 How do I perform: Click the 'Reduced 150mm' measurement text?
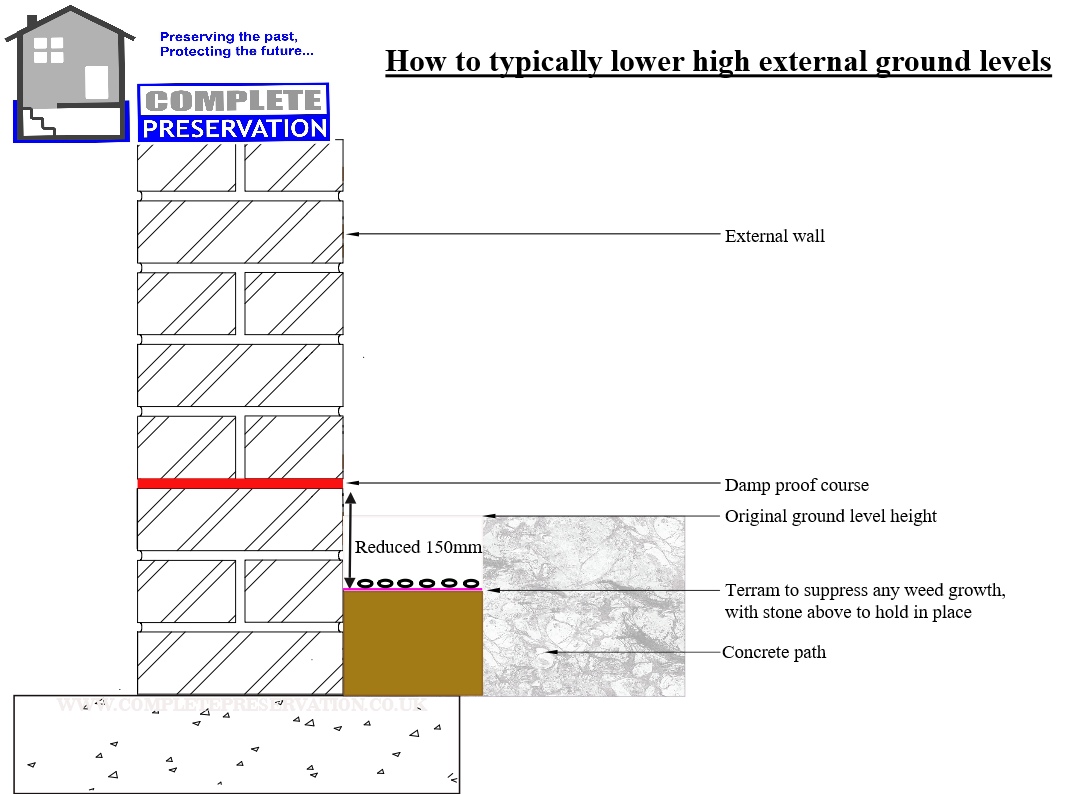tap(417, 547)
